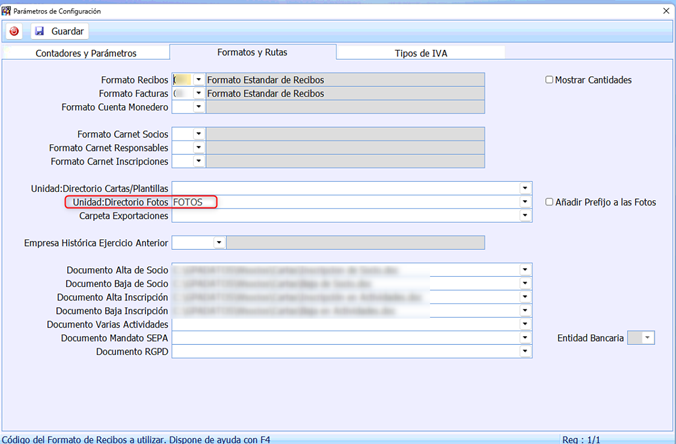The image size is (676, 444).
Task: Enable the Mostrar Cantidades checkbox
Action: [x=549, y=79]
